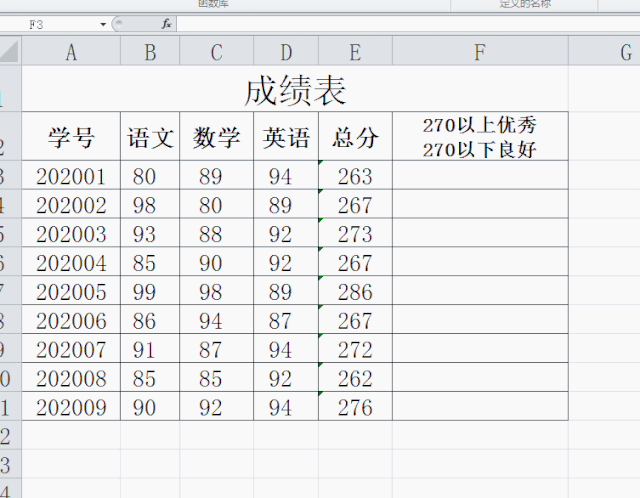The height and width of the screenshot is (498, 640).
Task: Click into the formula bar input
Action: [x=408, y=24]
